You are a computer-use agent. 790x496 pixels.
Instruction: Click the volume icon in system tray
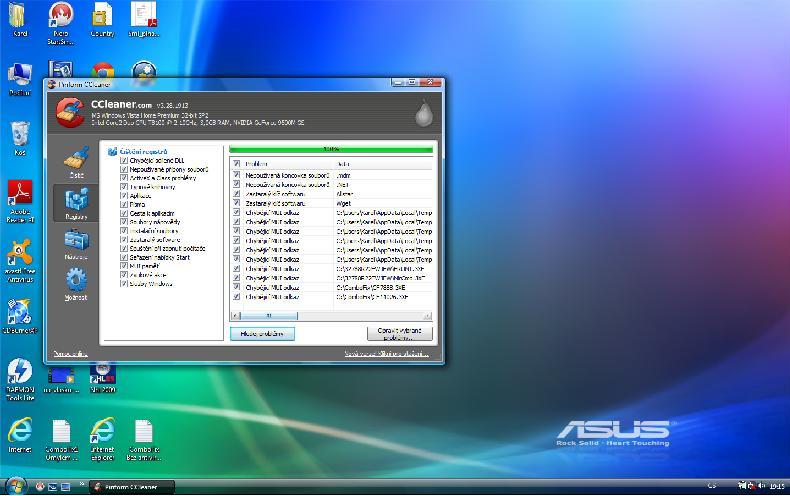pyautogui.click(x=761, y=486)
